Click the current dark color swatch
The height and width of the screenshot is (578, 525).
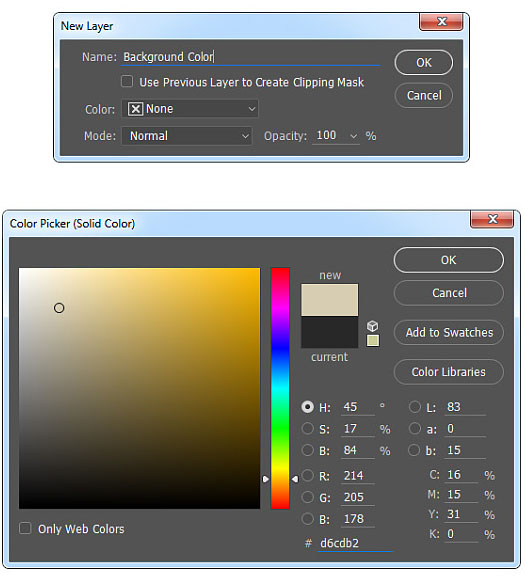point(330,332)
